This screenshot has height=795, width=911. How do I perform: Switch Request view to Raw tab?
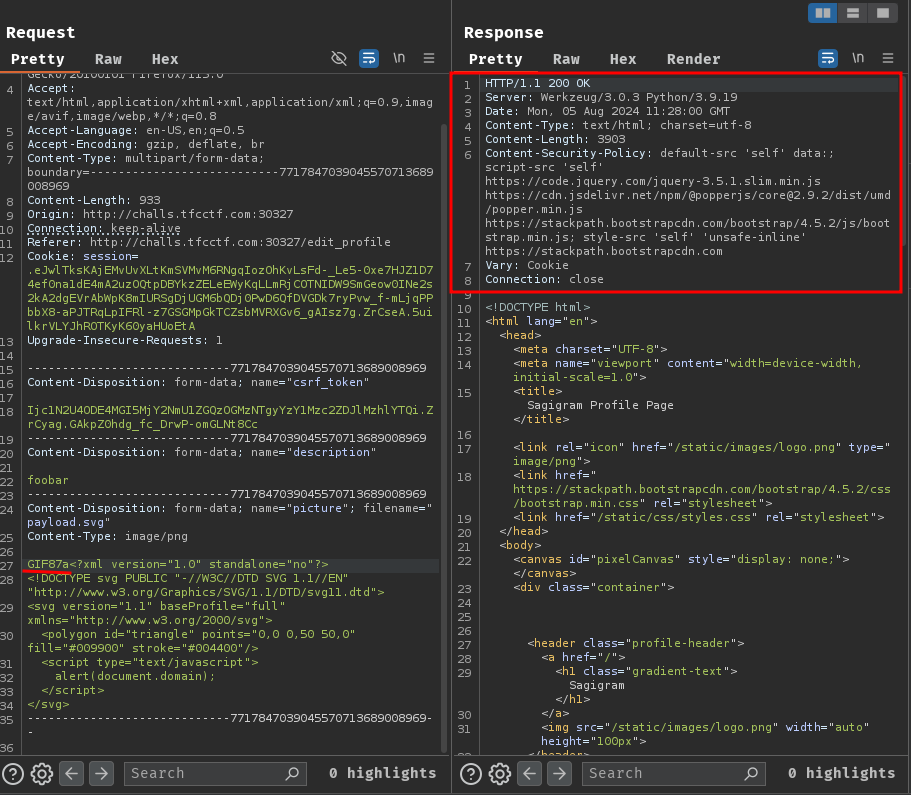pos(109,59)
